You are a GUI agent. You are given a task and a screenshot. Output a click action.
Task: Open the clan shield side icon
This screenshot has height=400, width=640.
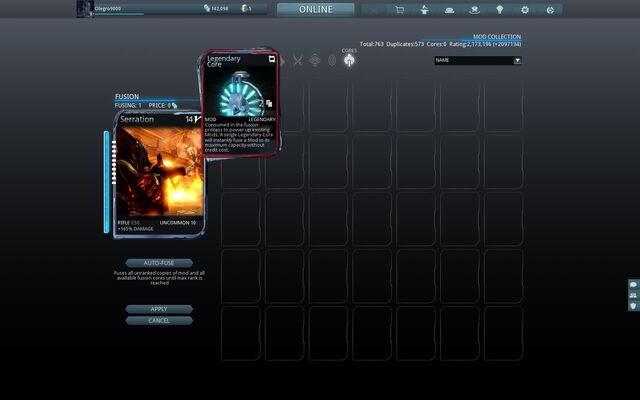tap(633, 306)
